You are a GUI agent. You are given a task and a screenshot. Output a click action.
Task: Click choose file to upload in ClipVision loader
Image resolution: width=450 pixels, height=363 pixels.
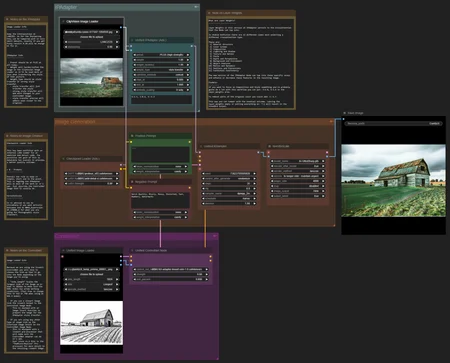pyautogui.click(x=92, y=37)
